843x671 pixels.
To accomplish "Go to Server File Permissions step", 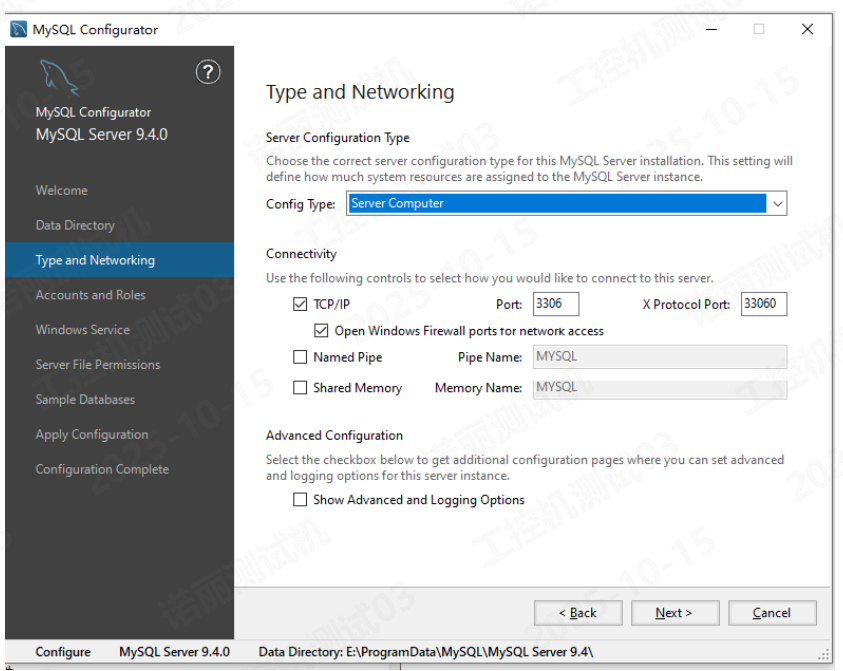I will [x=98, y=365].
